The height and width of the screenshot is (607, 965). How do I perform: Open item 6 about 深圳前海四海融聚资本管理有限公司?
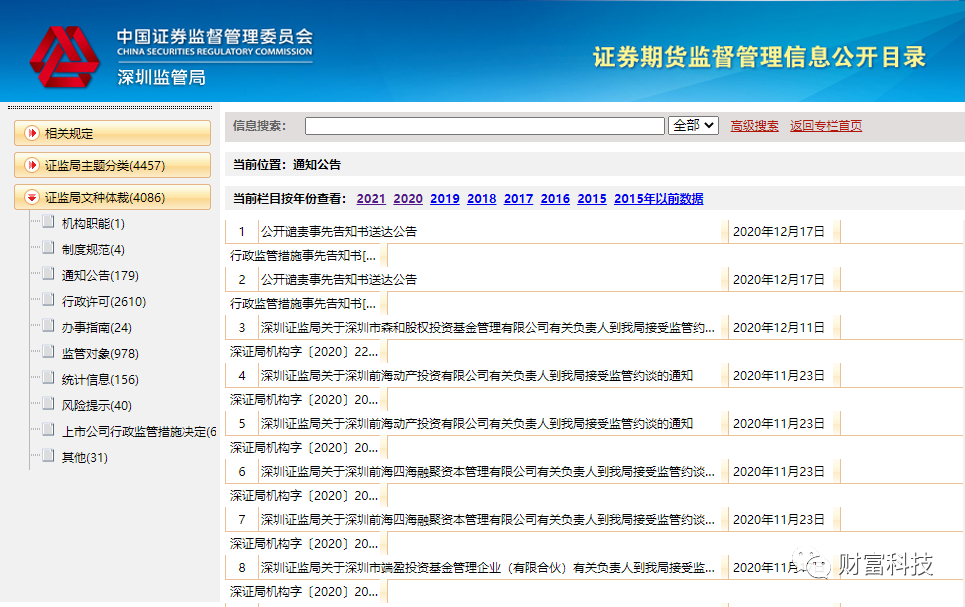pyautogui.click(x=487, y=472)
